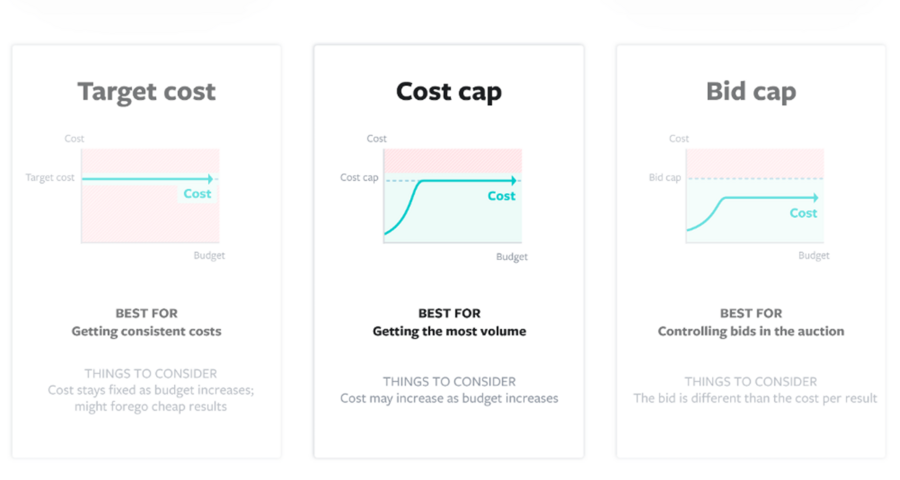This screenshot has width=900, height=480.
Task: Click 'Getting consistent costs' text
Action: [x=146, y=331]
